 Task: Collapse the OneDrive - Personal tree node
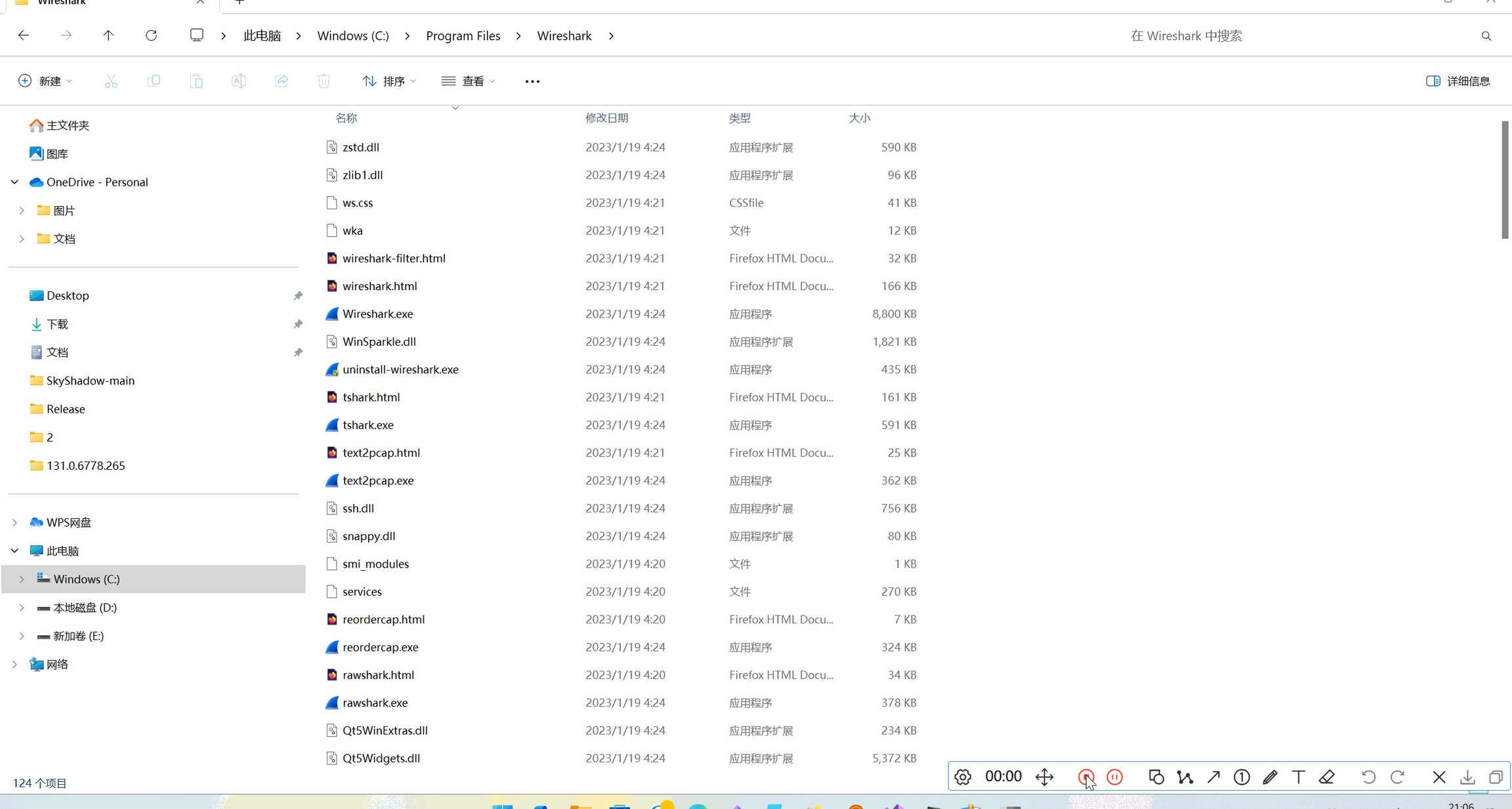point(14,182)
